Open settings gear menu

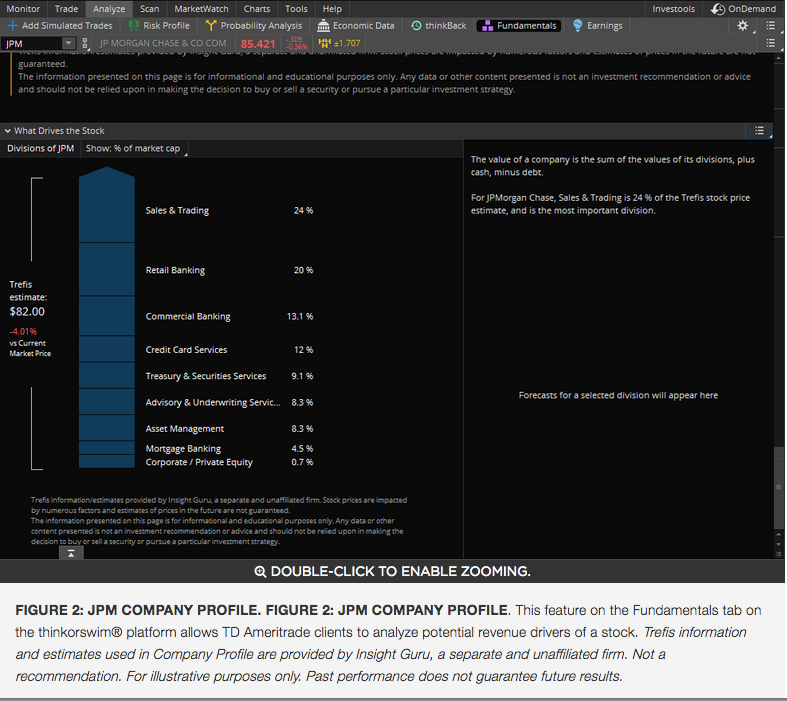coord(742,26)
